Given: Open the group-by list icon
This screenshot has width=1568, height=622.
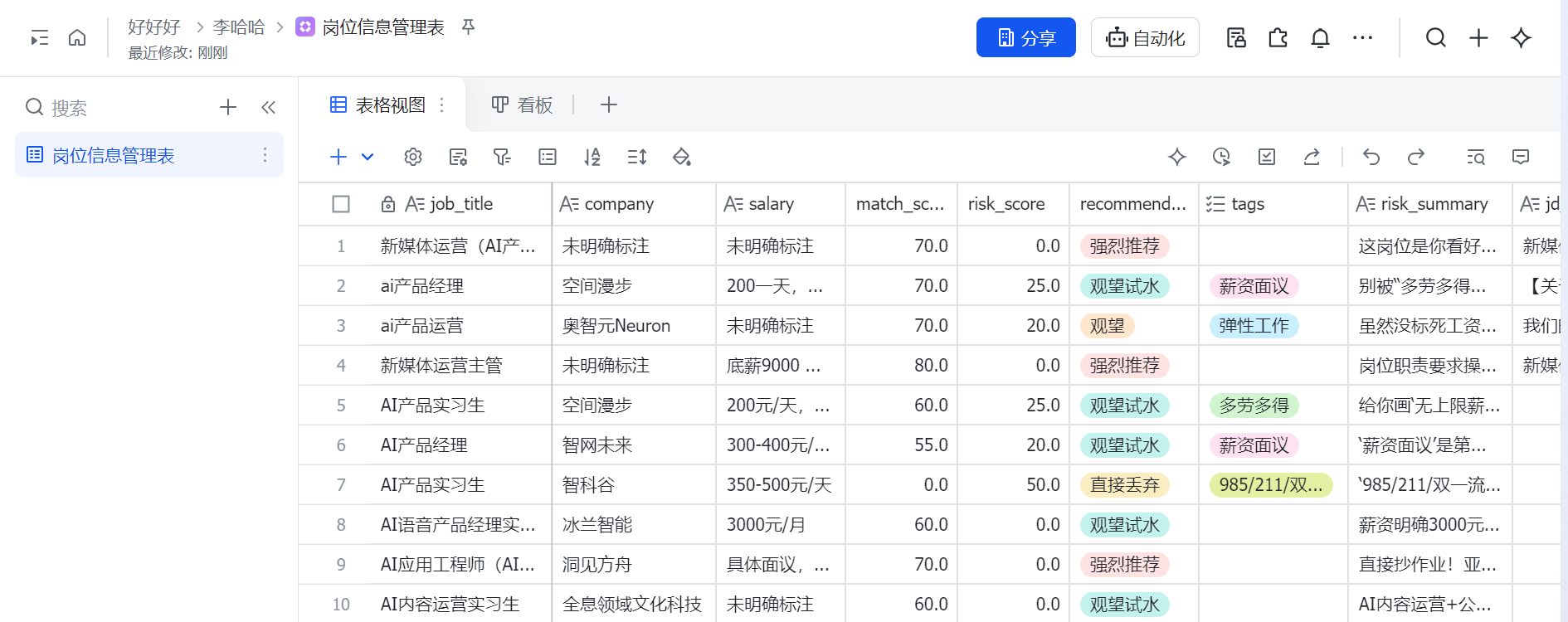Looking at the screenshot, I should [548, 157].
